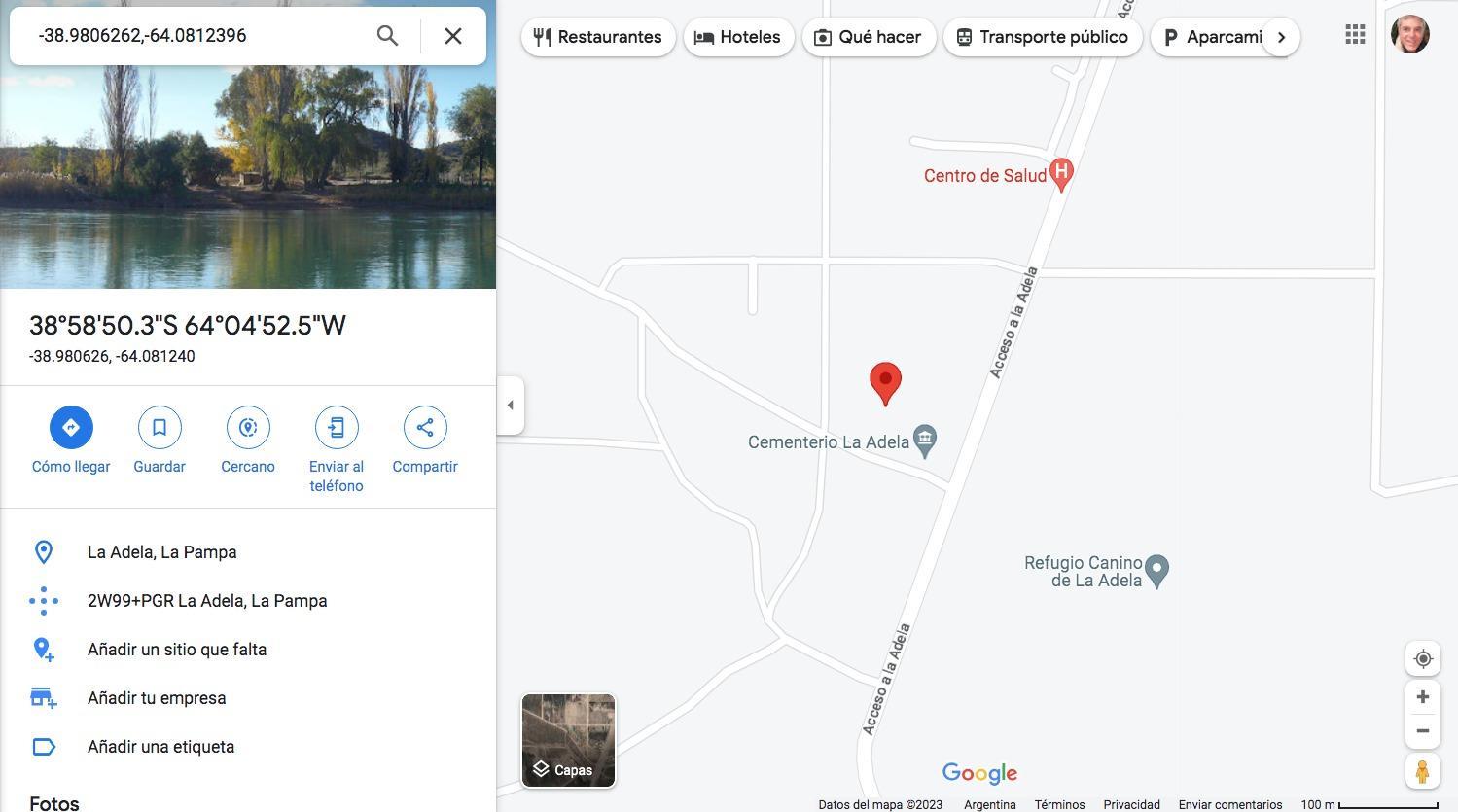This screenshot has width=1458, height=812.
Task: Open the Google account profile picture
Action: pos(1410,34)
